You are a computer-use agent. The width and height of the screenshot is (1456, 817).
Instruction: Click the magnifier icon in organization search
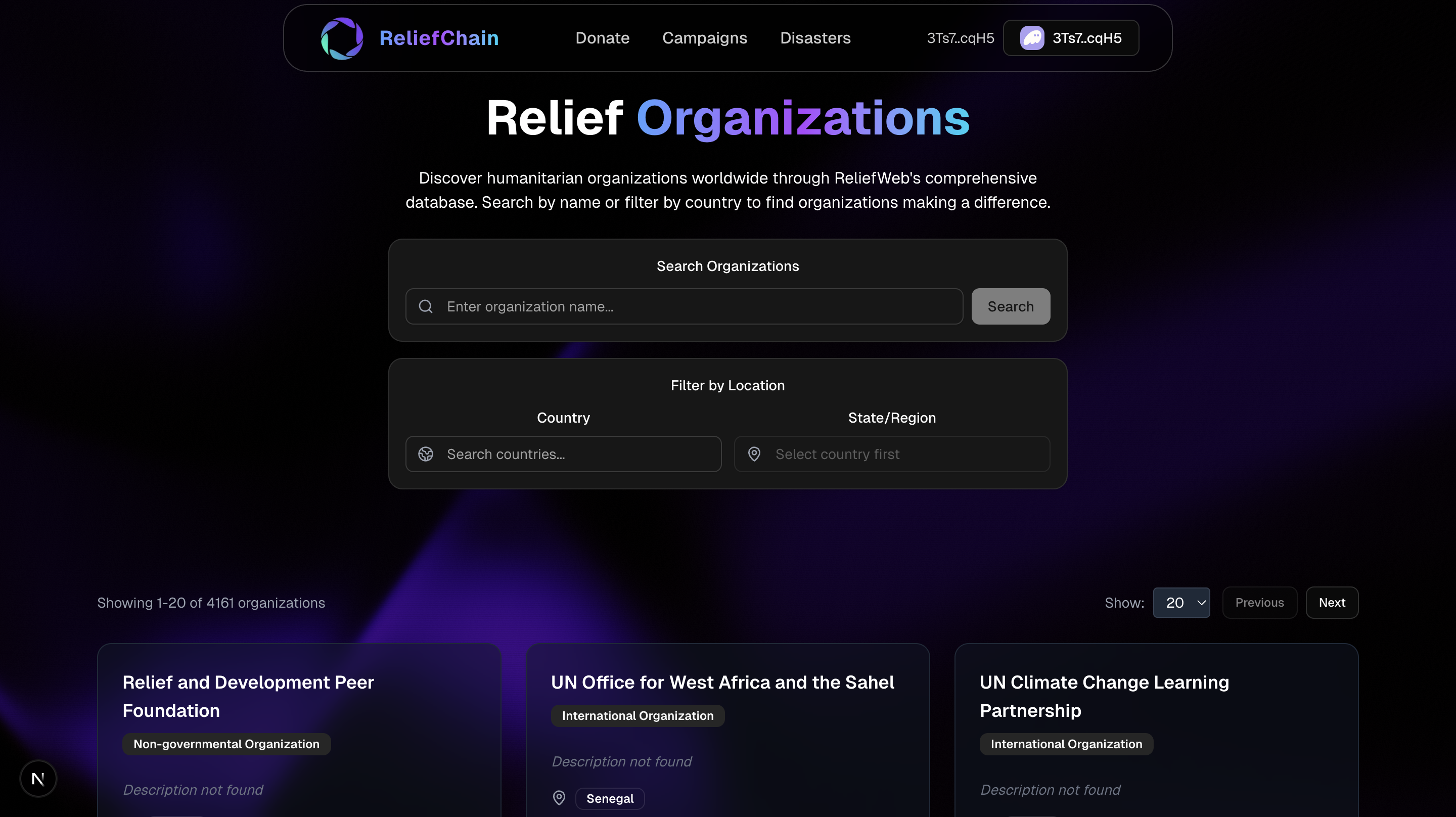(426, 306)
